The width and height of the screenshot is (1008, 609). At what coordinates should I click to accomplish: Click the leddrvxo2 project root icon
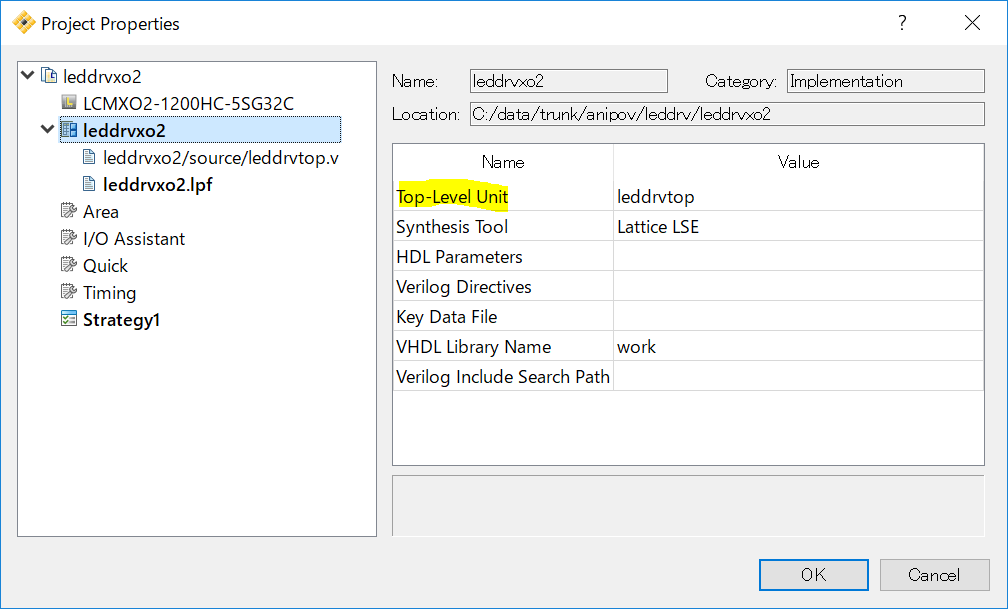click(x=49, y=76)
